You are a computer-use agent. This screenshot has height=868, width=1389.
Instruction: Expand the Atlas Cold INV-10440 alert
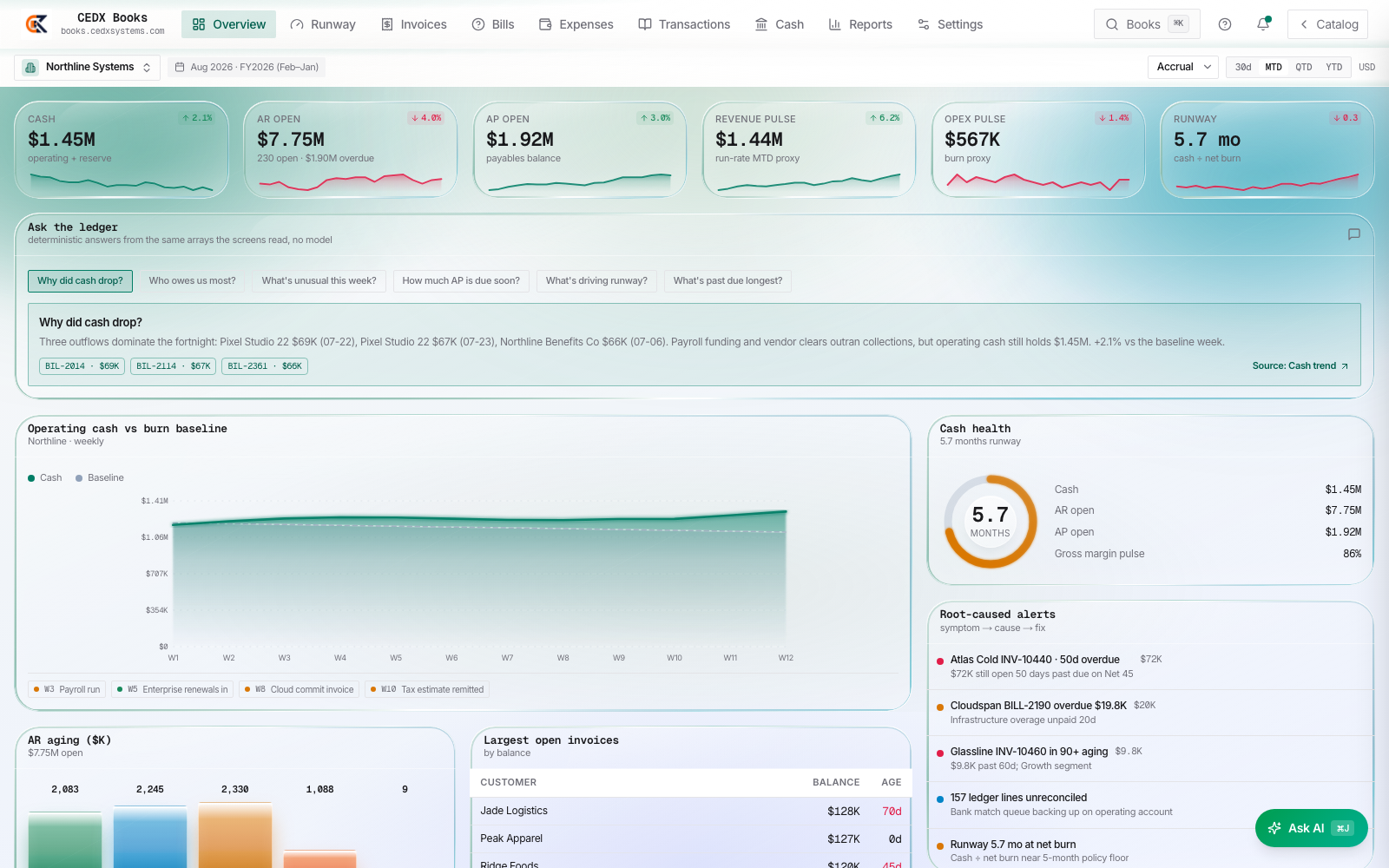[x=1150, y=667]
